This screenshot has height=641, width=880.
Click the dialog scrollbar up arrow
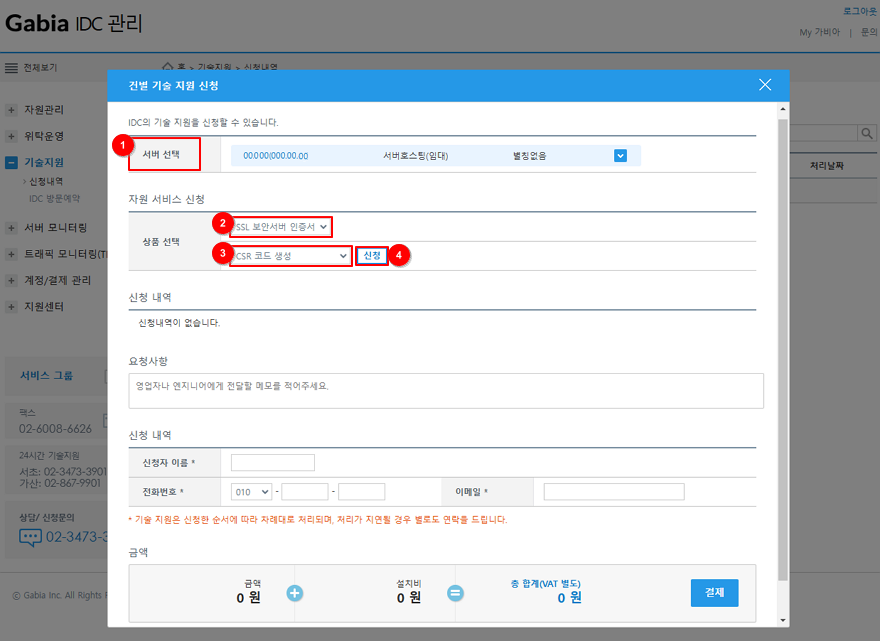pyautogui.click(x=783, y=109)
